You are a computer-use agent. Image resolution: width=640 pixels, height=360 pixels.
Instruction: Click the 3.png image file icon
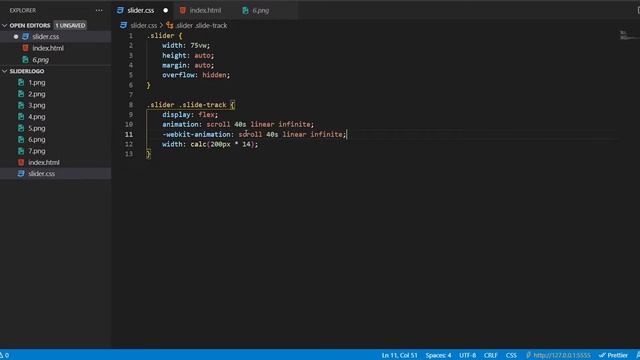21,105
